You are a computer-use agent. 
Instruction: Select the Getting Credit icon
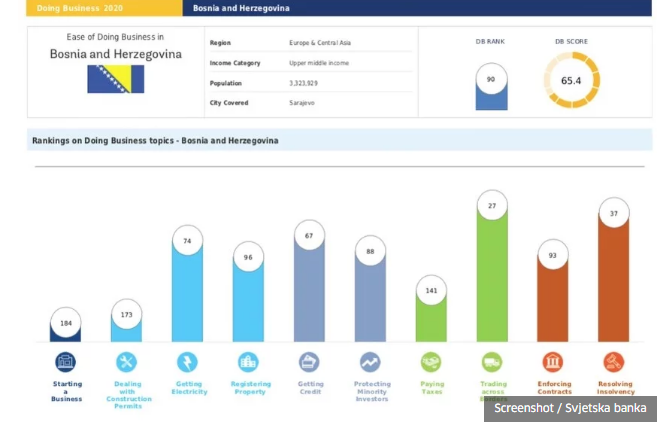[309, 362]
